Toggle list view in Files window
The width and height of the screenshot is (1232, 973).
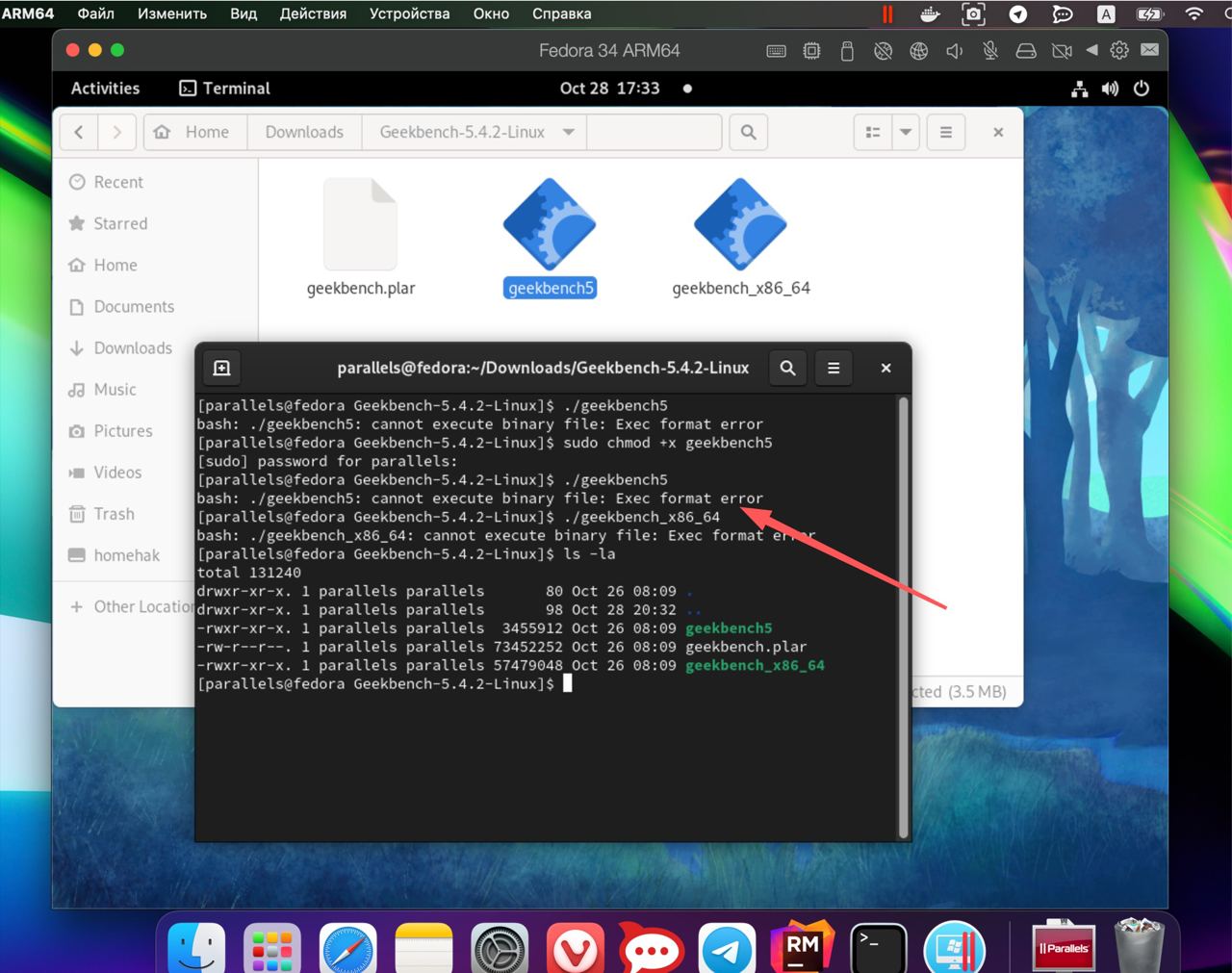coord(873,132)
